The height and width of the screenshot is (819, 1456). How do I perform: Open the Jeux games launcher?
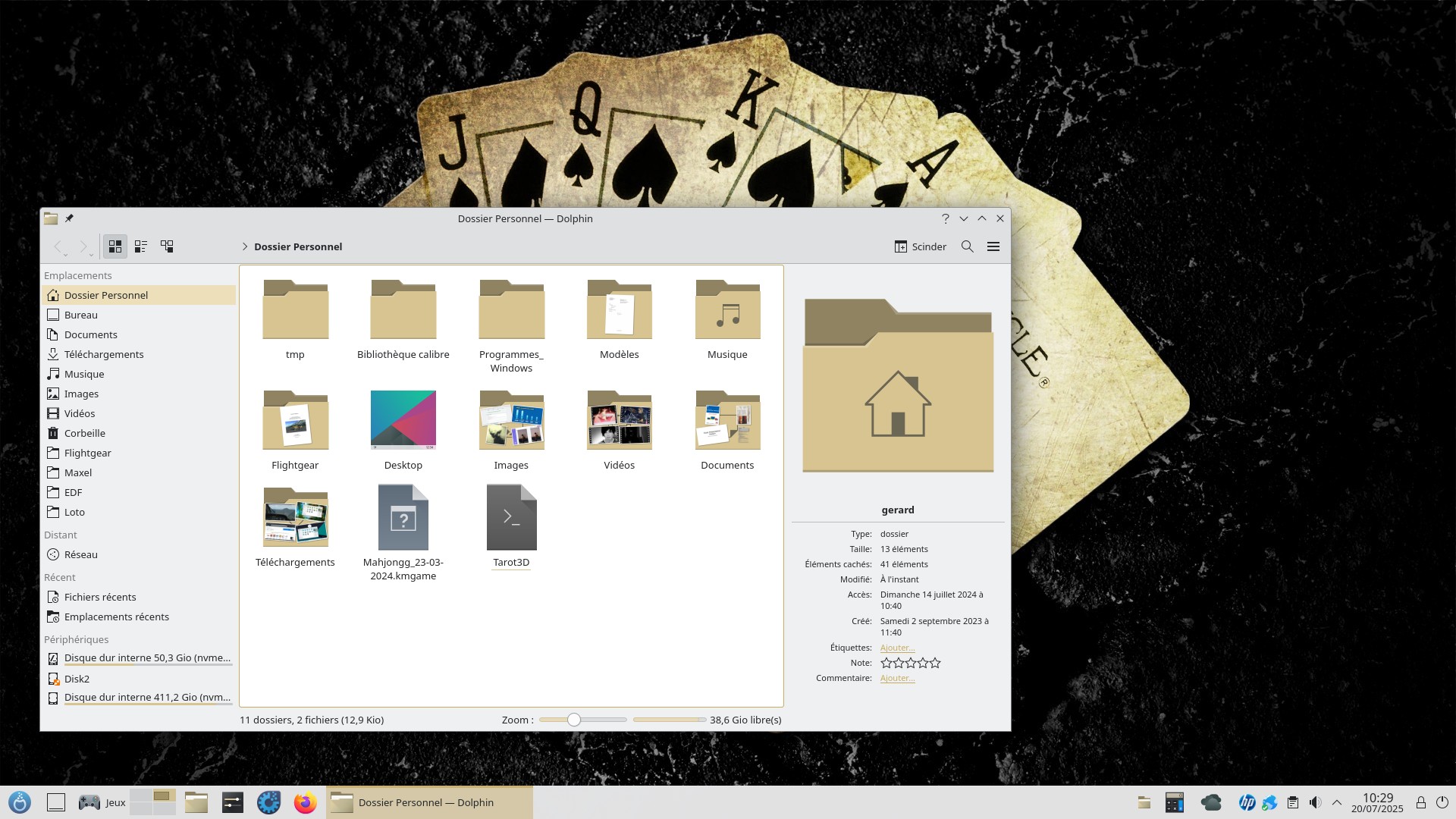point(102,802)
